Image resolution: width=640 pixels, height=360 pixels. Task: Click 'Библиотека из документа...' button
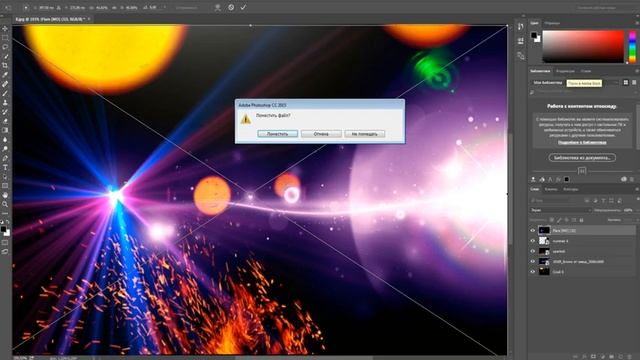pyautogui.click(x=582, y=158)
